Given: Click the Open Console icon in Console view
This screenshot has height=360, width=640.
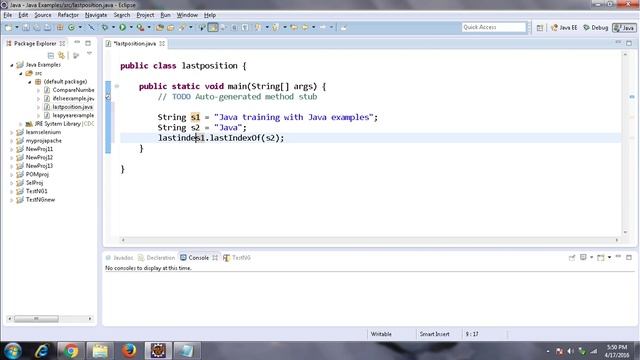Looking at the screenshot, I should pos(602,257).
